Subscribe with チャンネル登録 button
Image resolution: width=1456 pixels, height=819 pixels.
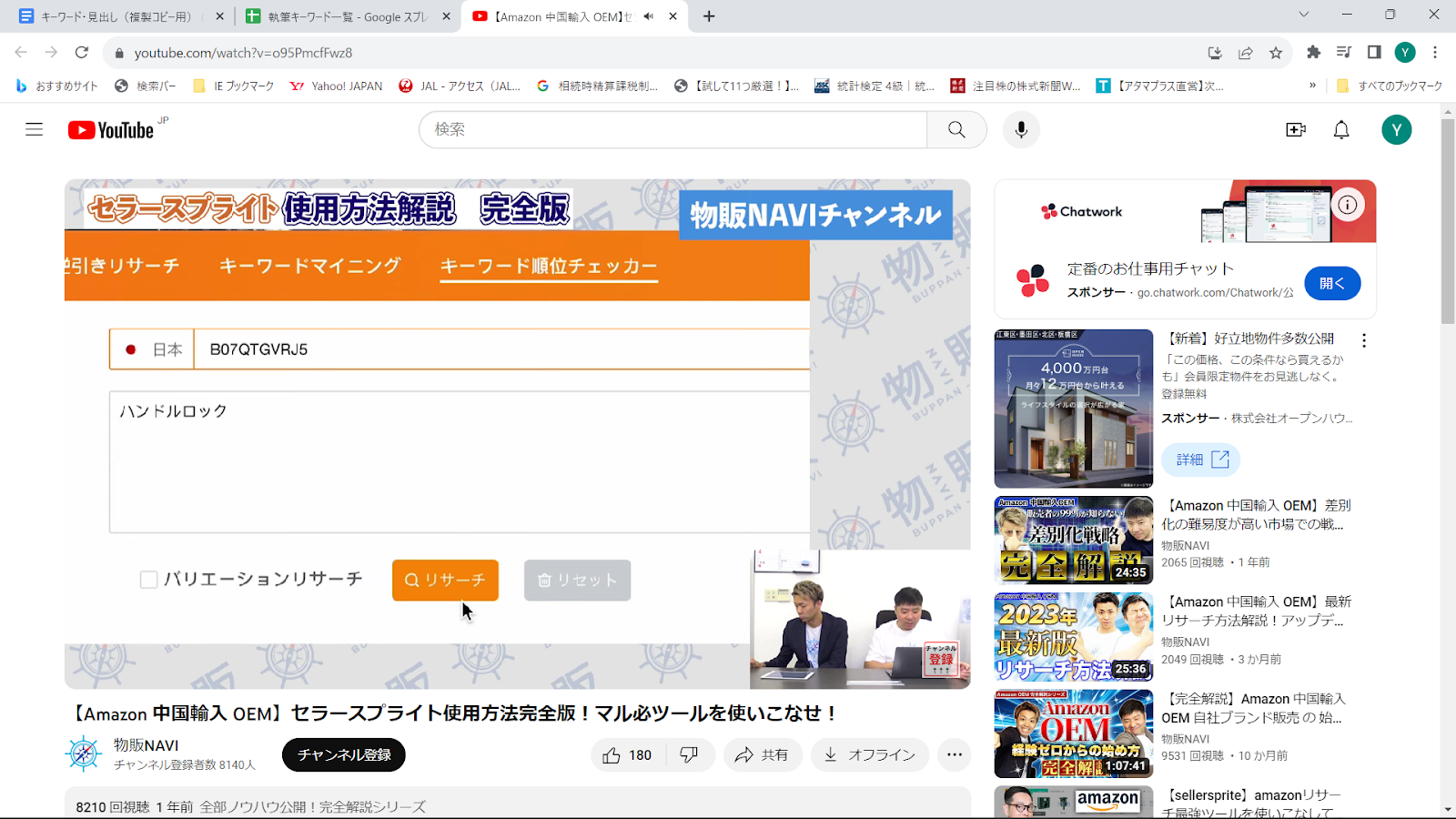[x=344, y=755]
